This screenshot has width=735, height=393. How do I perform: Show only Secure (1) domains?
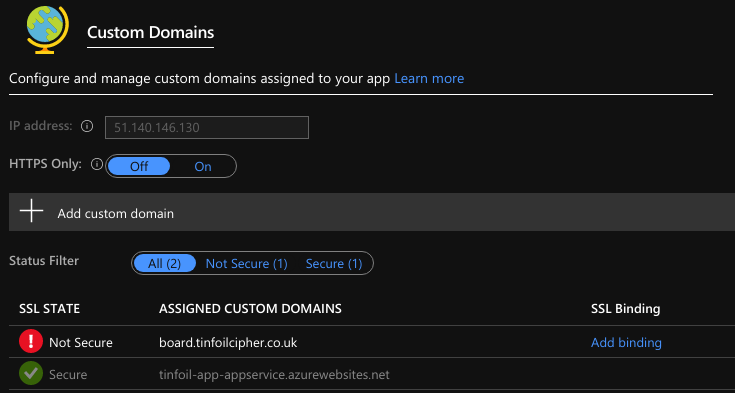[x=334, y=264]
